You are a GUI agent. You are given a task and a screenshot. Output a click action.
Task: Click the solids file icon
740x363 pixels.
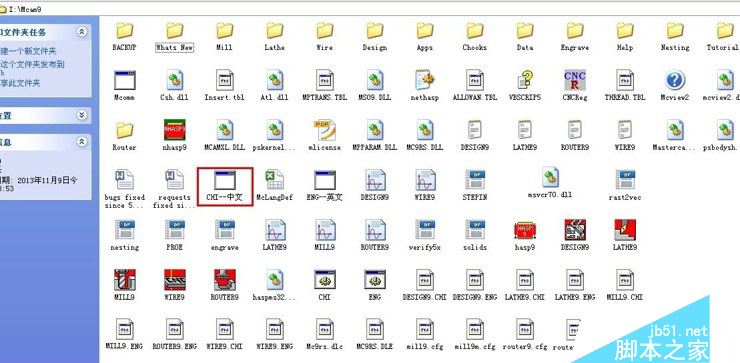[475, 230]
